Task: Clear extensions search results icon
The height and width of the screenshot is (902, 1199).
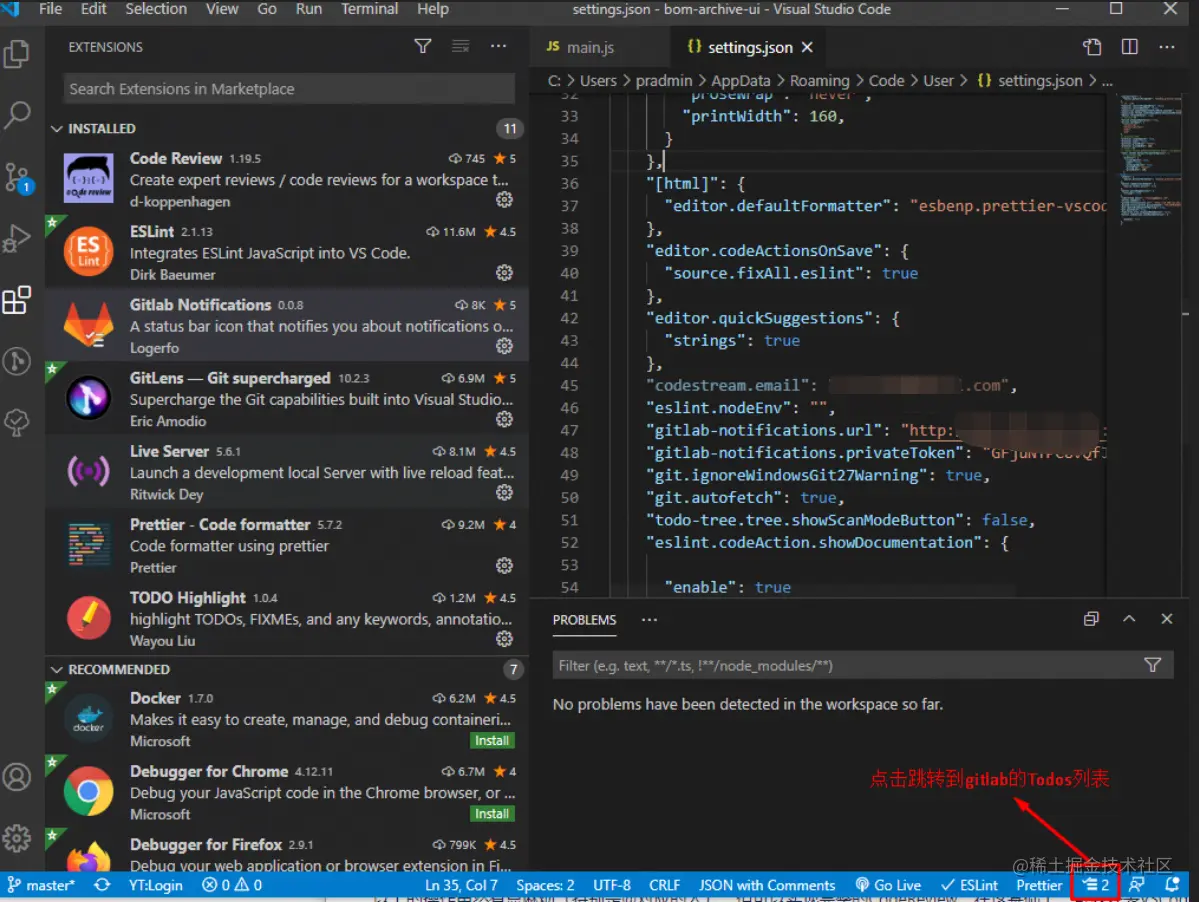Action: point(460,47)
